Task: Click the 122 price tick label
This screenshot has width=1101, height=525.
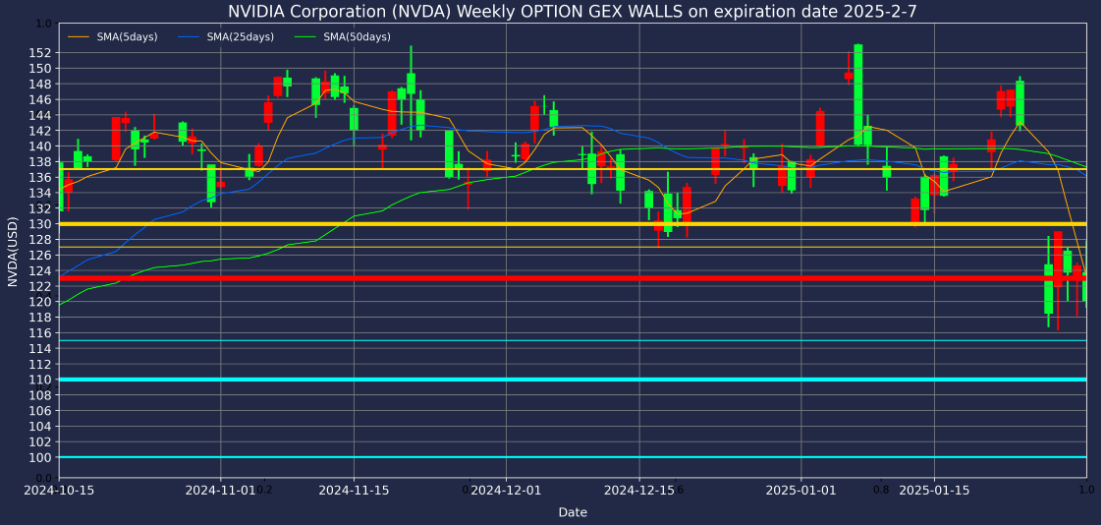Action: (x=41, y=286)
